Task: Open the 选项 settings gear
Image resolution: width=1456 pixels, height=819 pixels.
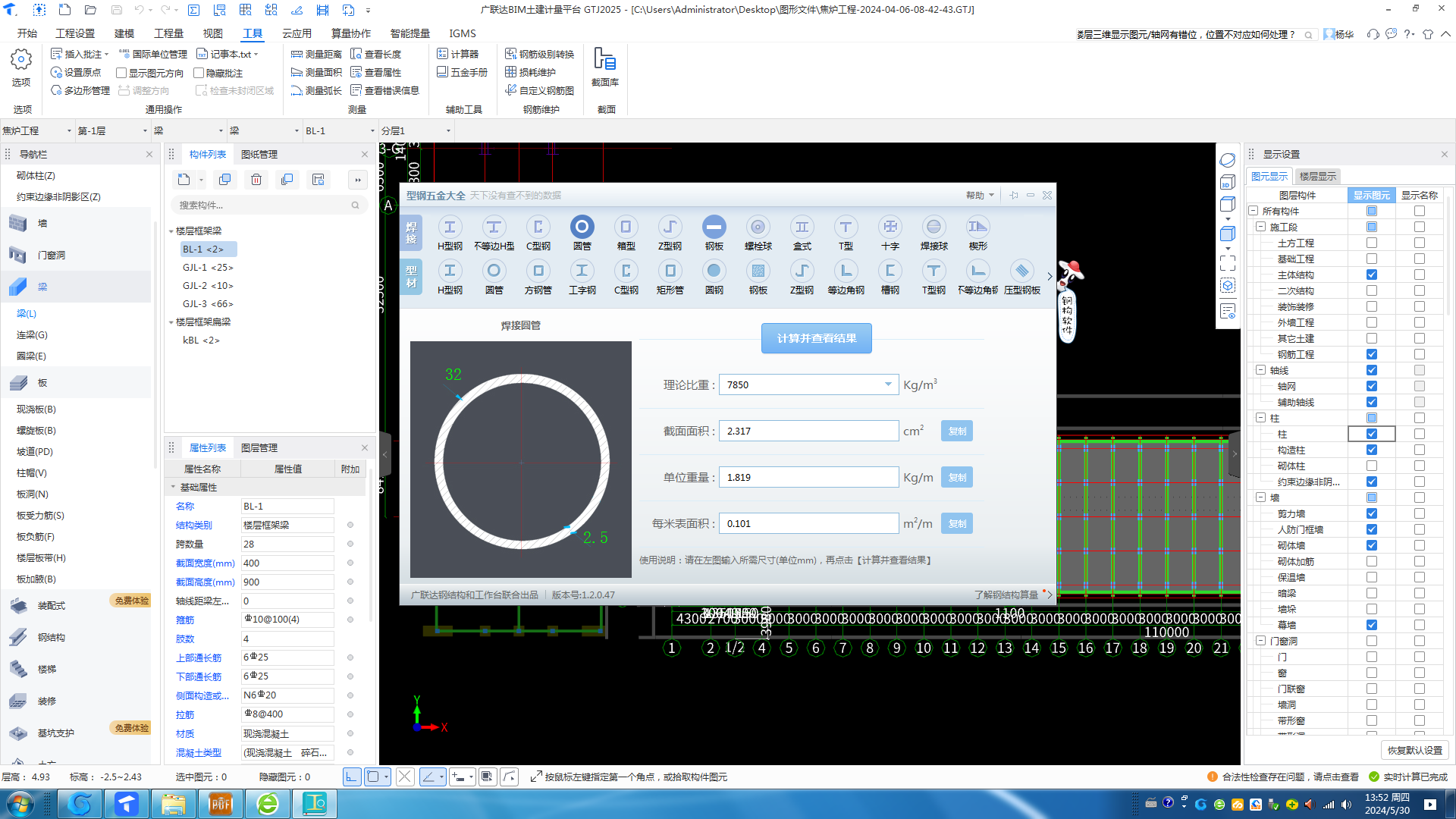Action: [x=20, y=67]
